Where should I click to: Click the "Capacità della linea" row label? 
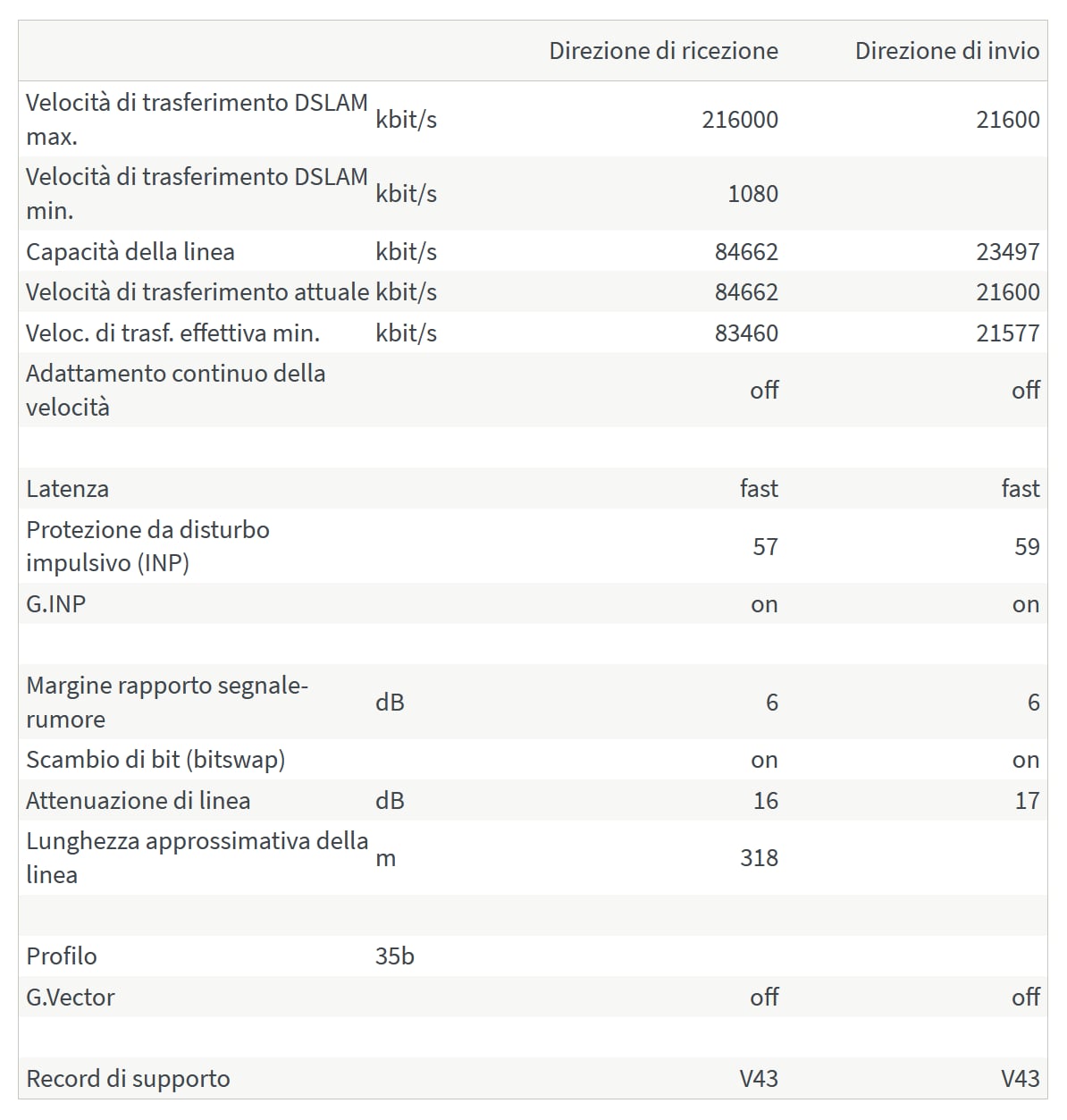click(130, 252)
